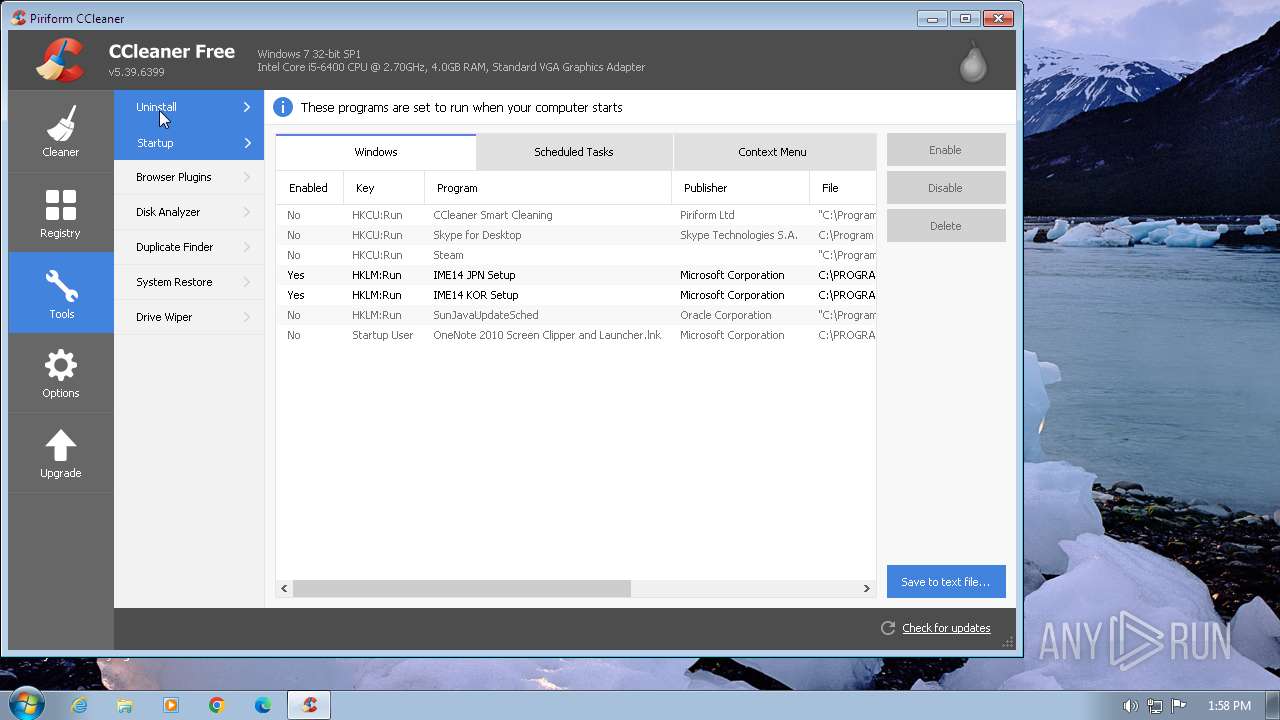Click the Check for updates link
Image resolution: width=1280 pixels, height=720 pixels.
click(x=946, y=628)
